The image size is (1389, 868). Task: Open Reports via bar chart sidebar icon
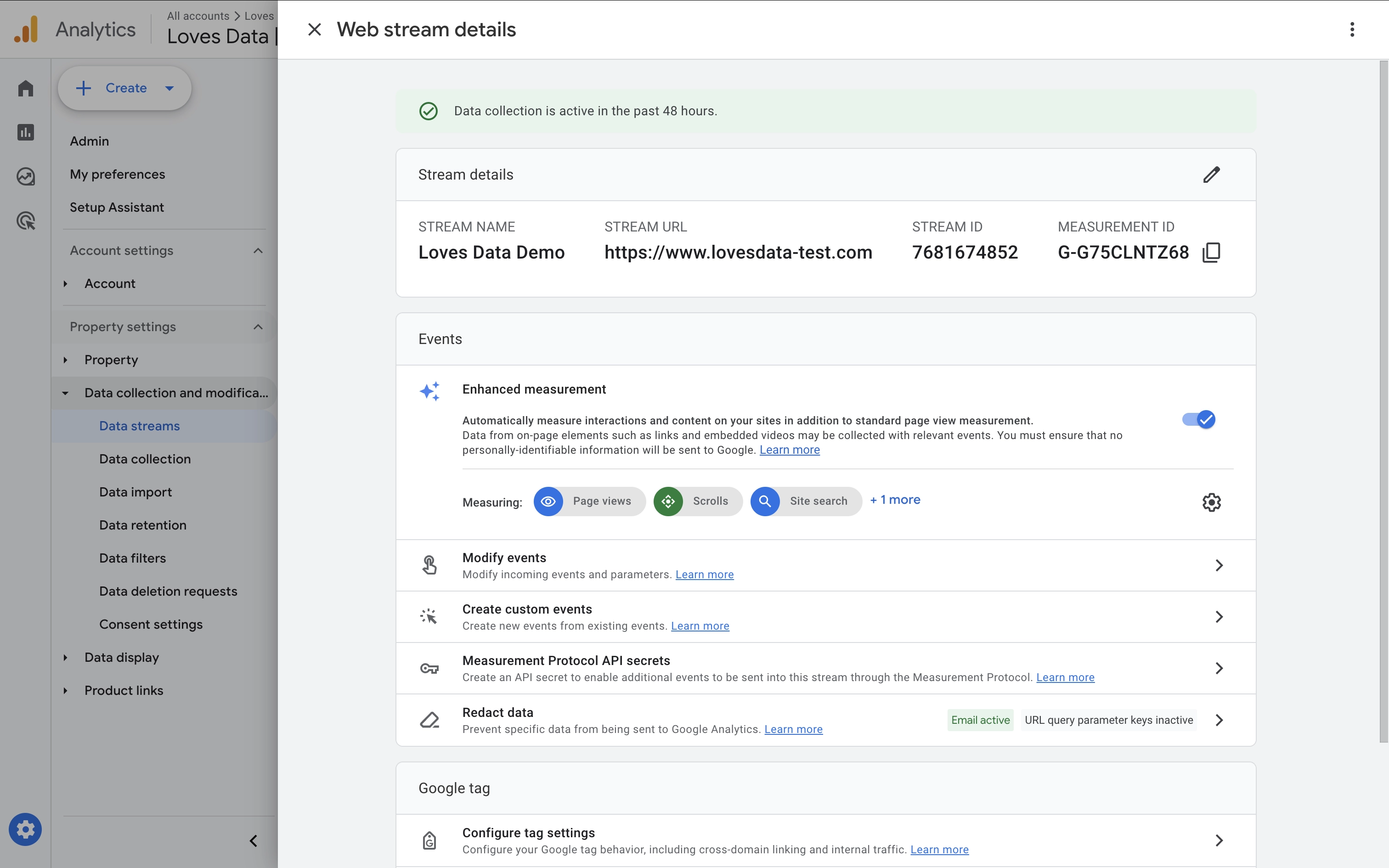25,132
